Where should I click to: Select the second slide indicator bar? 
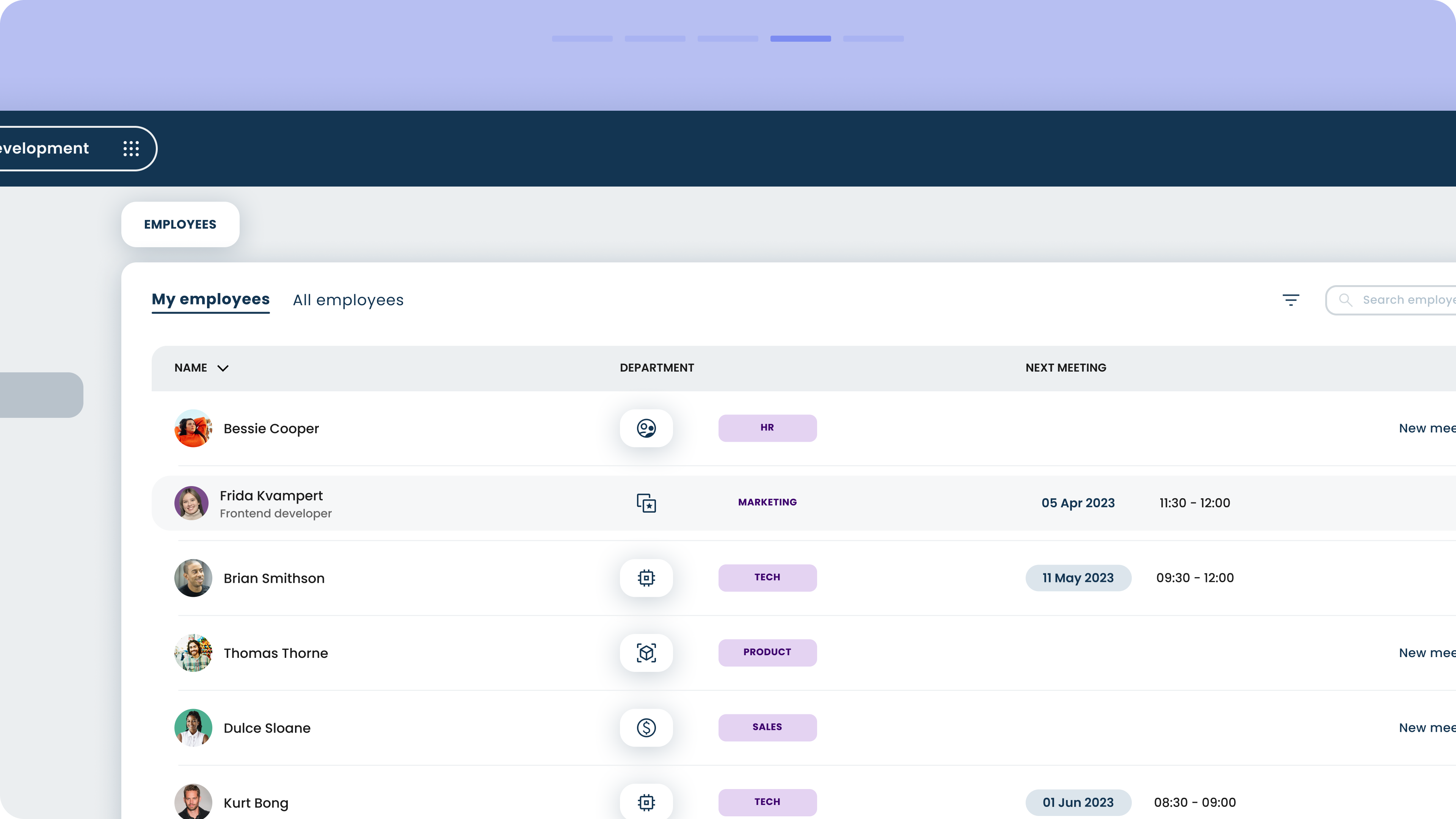coord(654,38)
